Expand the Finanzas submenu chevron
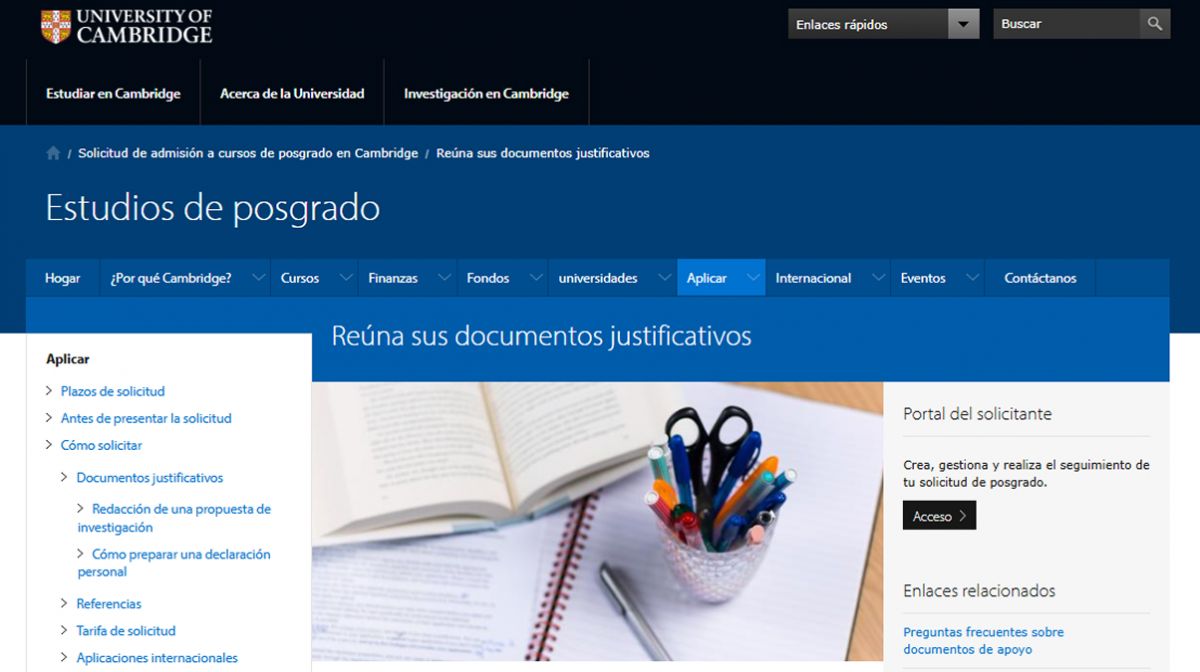Screen dimensions: 1200x672 443,278
